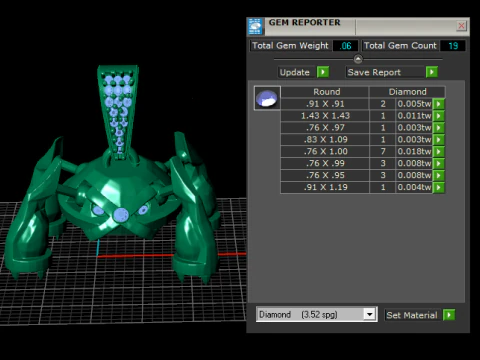
Task: Select the .76 X .97 size cell
Action: pyautogui.click(x=325, y=128)
